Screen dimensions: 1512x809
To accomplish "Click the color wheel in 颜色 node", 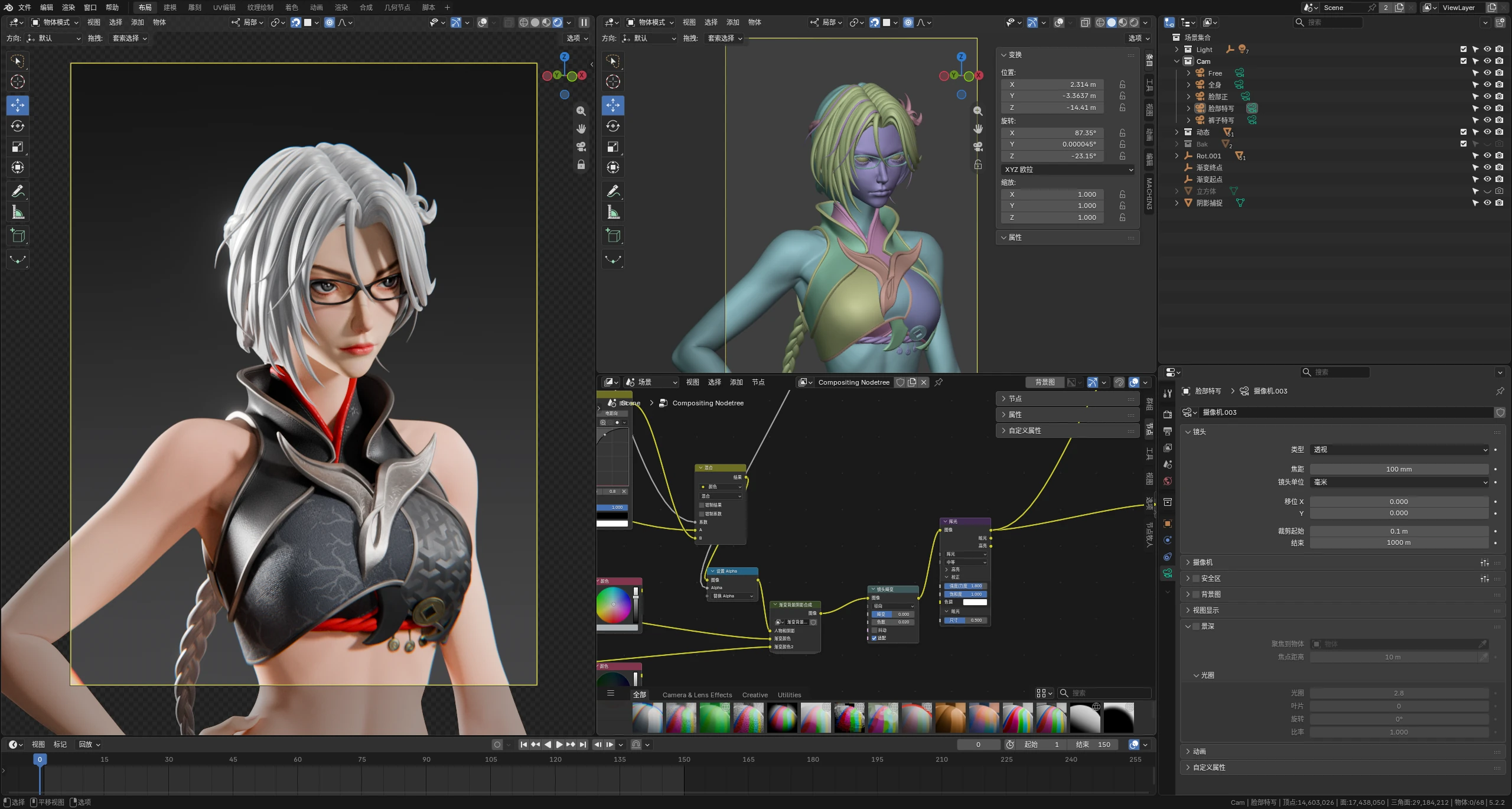I will pos(613,604).
